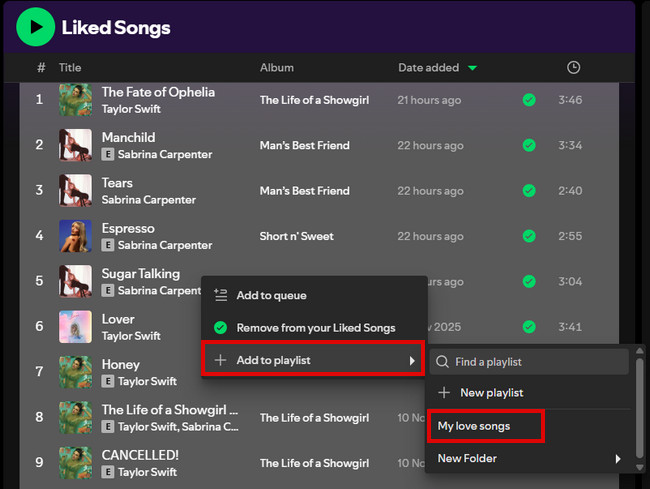The image size is (650, 489).
Task: Click the 21 hours ago date cell
Action: (429, 100)
